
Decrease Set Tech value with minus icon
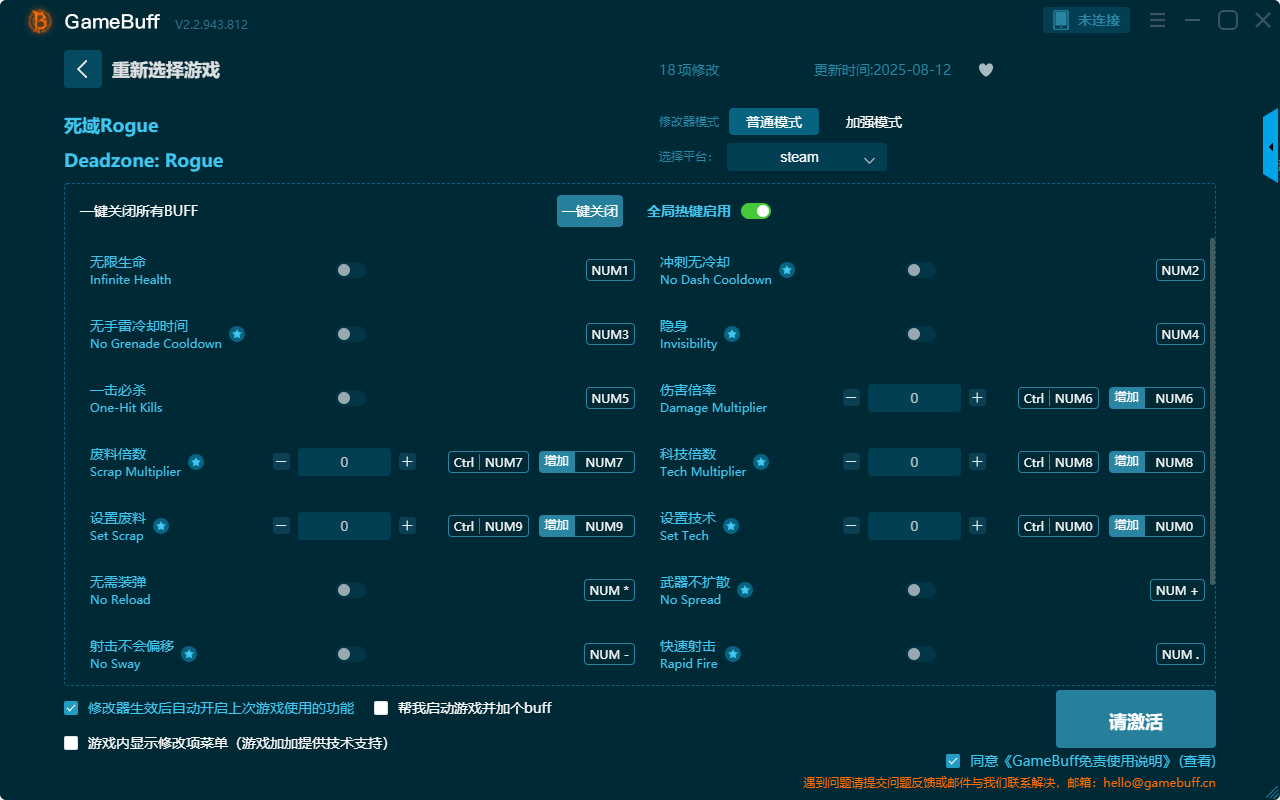pos(851,526)
